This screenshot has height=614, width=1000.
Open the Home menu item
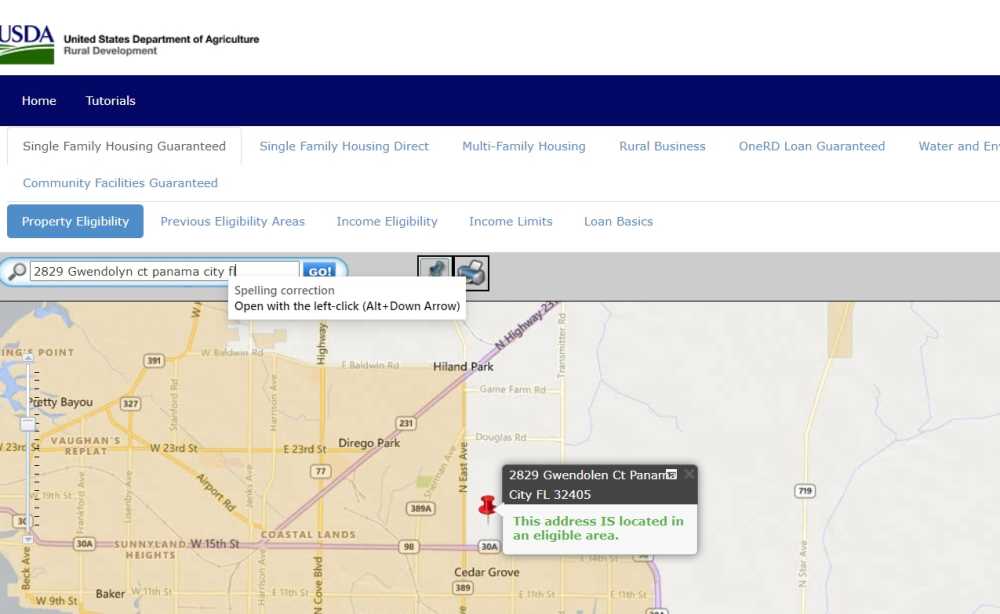39,101
